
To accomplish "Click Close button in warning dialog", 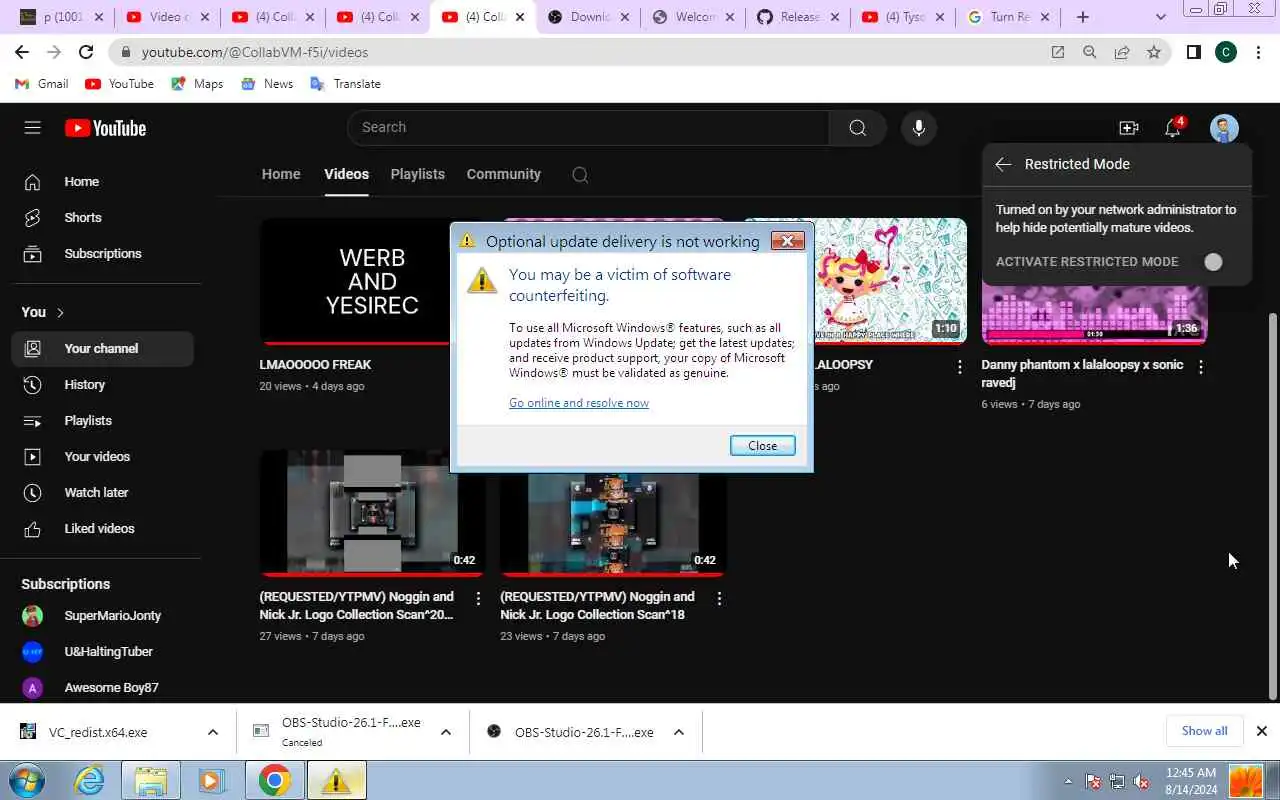I will click(x=762, y=446).
